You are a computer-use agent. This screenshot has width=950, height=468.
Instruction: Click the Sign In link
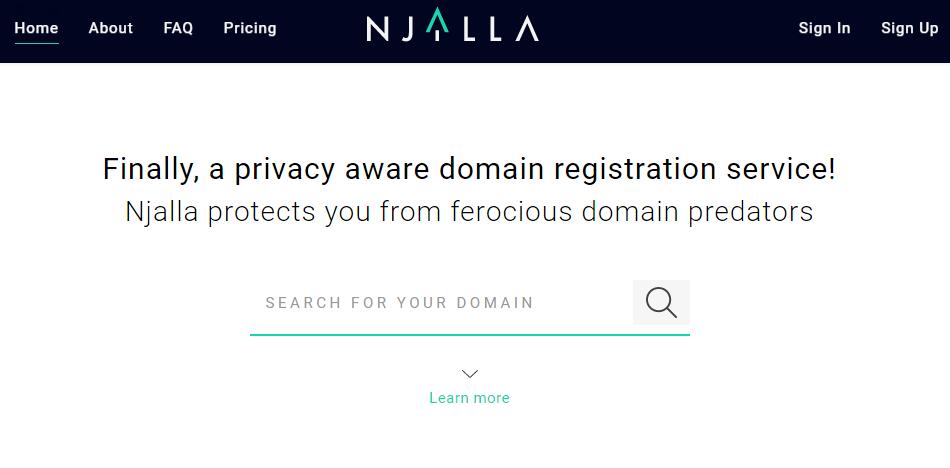(x=824, y=28)
